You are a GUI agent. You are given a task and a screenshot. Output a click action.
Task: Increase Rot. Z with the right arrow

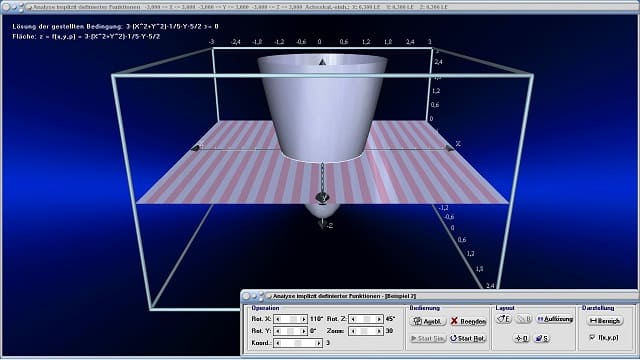click(379, 319)
